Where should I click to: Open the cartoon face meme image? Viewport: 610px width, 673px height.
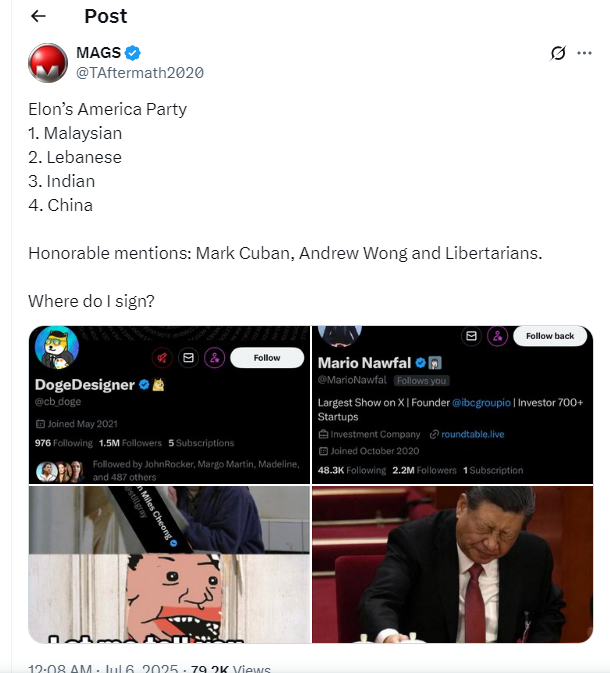click(169, 564)
